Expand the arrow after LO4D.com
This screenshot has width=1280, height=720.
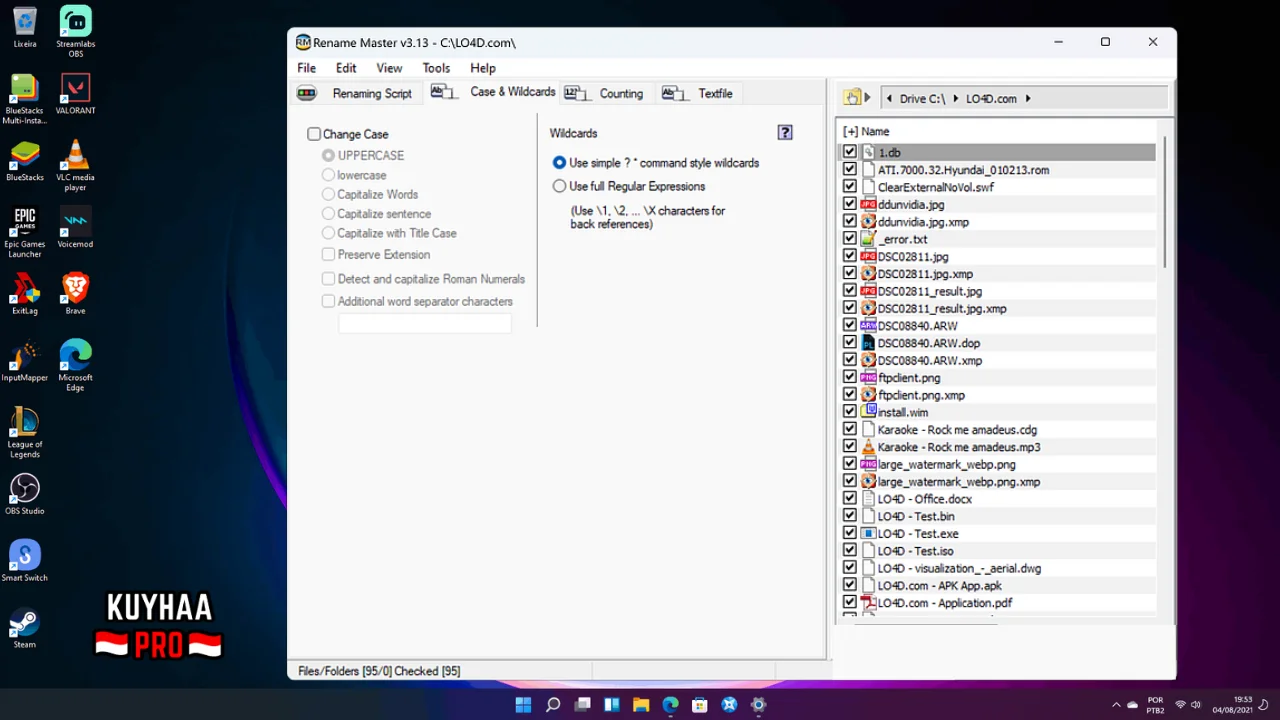coord(1027,99)
